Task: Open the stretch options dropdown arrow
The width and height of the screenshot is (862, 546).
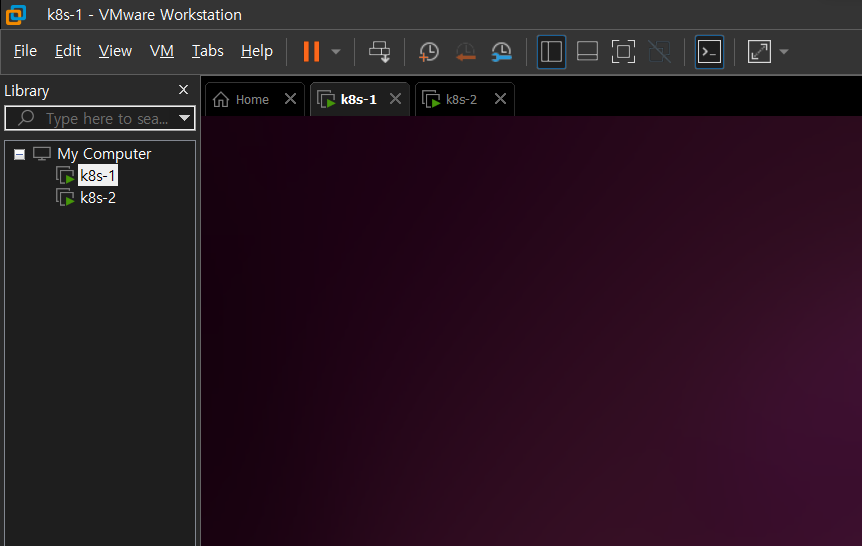Action: (x=784, y=52)
